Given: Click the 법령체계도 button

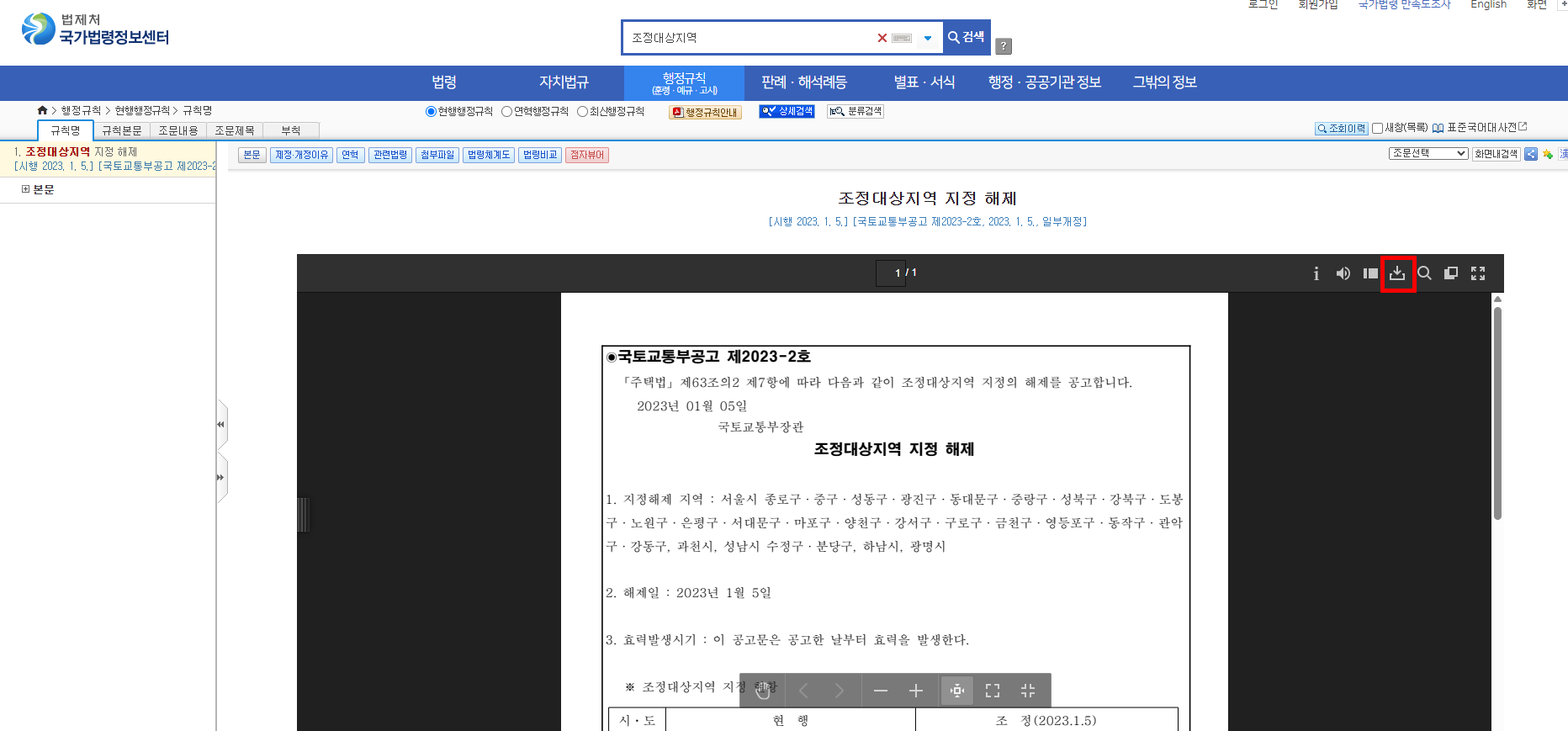Looking at the screenshot, I should [x=489, y=155].
